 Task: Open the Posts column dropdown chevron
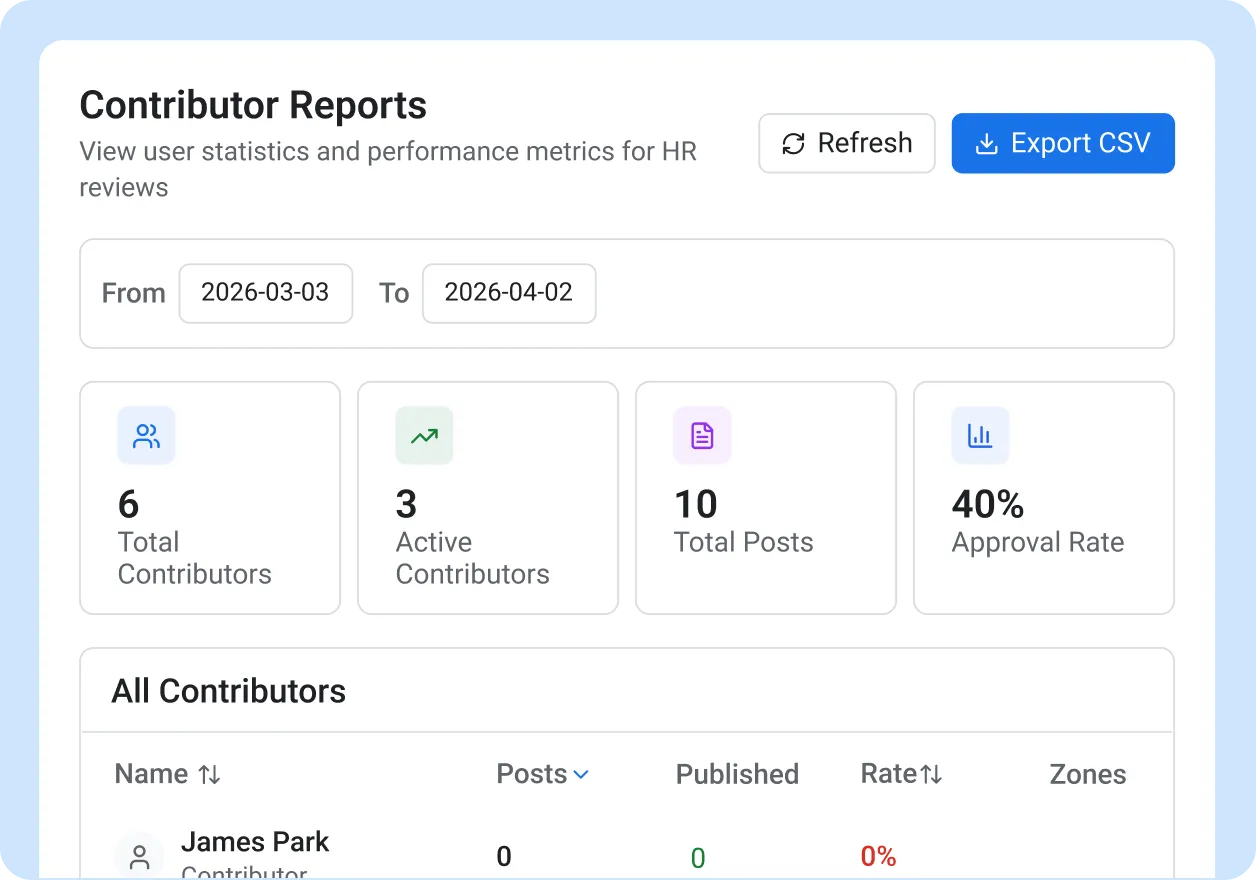(583, 773)
